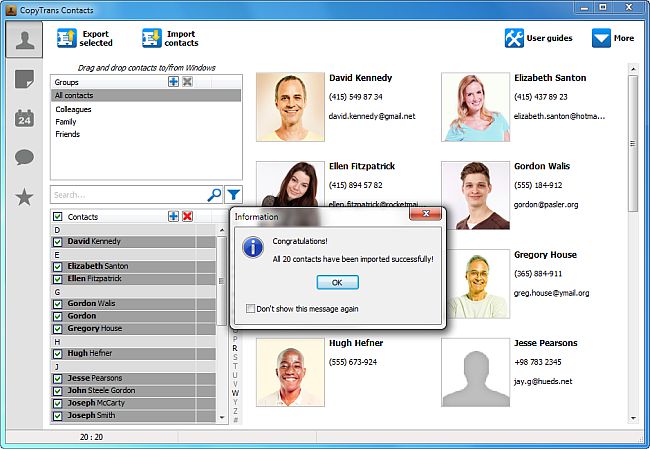Screen dimensions: 650x449
Task: Select Joseph Smith in the list
Action: click(133, 415)
